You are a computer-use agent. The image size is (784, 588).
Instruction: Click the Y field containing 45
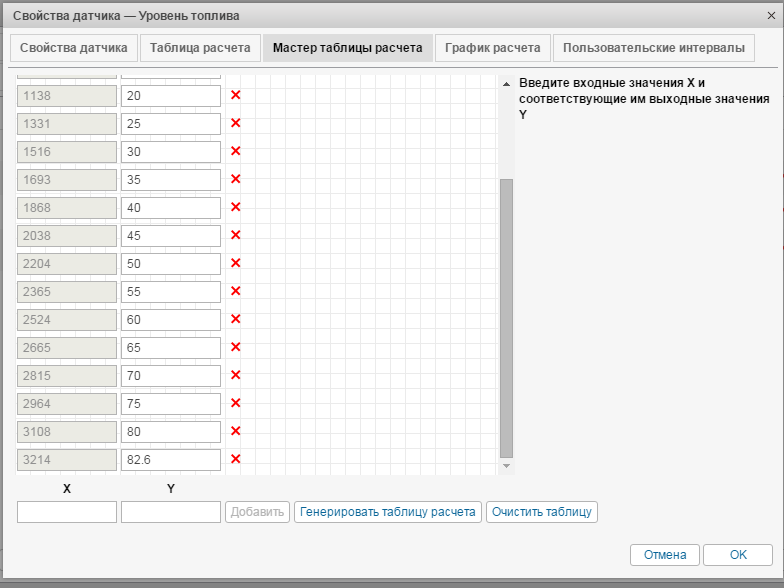[x=170, y=235]
